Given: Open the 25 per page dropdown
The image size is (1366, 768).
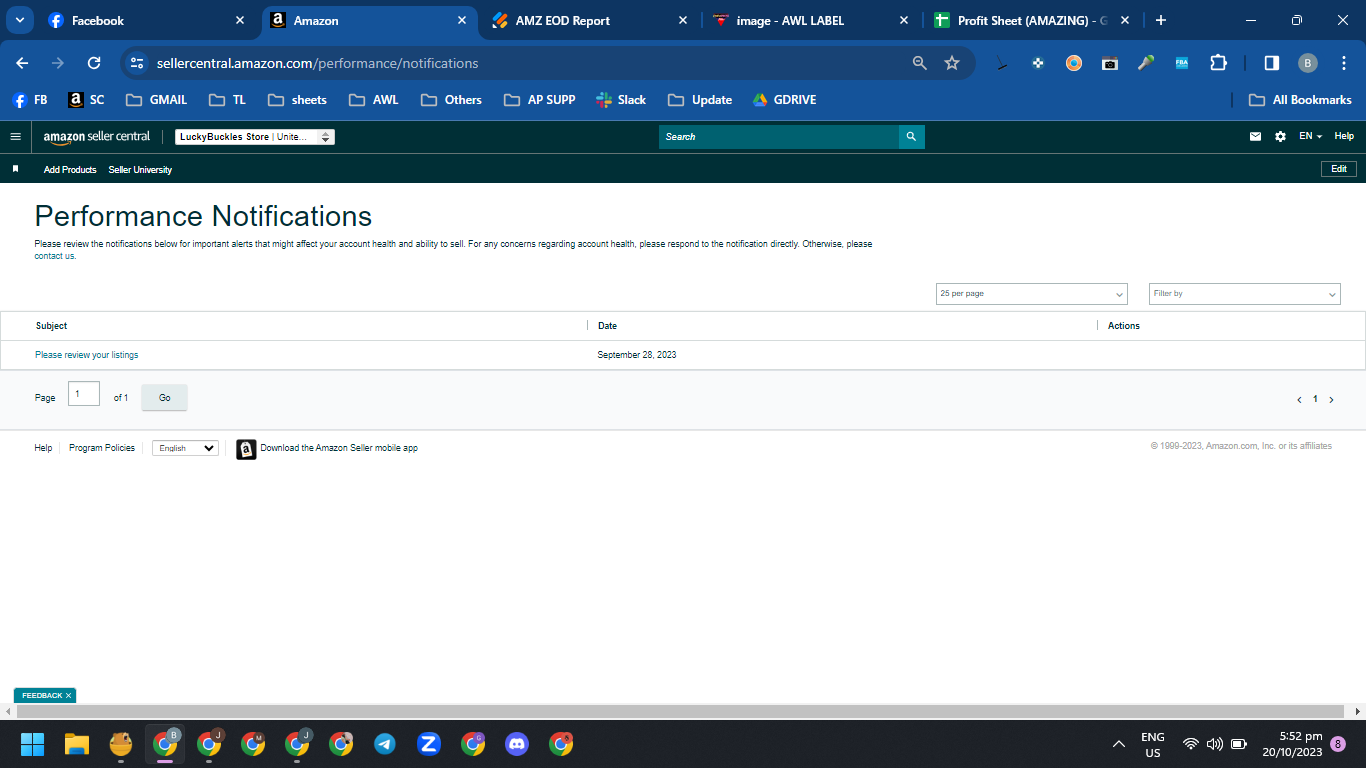Looking at the screenshot, I should pyautogui.click(x=1032, y=294).
